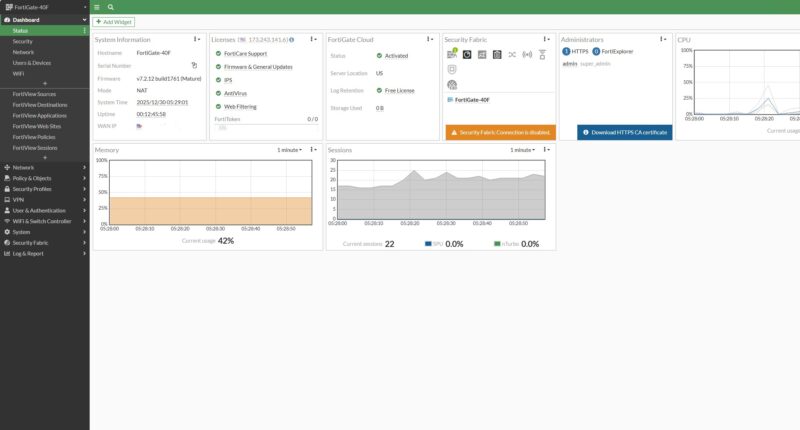Expand the Log & Report menu
This screenshot has width=800, height=430.
pyautogui.click(x=44, y=254)
